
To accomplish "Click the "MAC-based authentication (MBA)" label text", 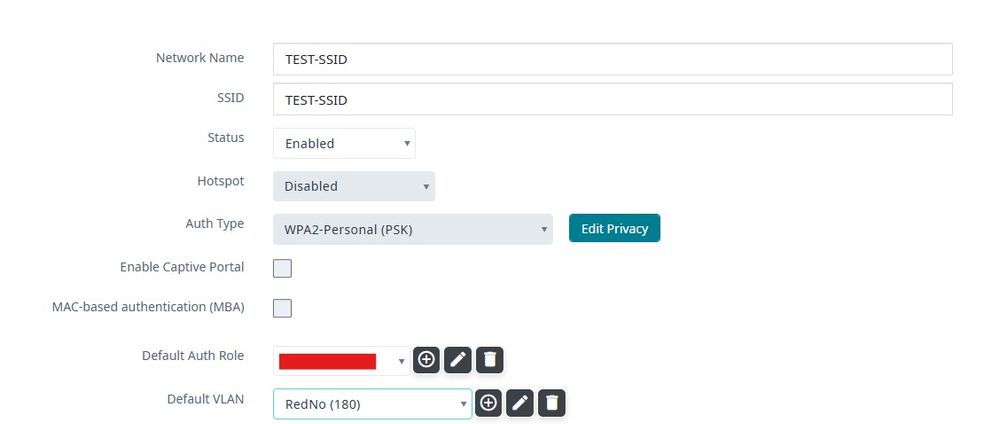I will point(148,306).
